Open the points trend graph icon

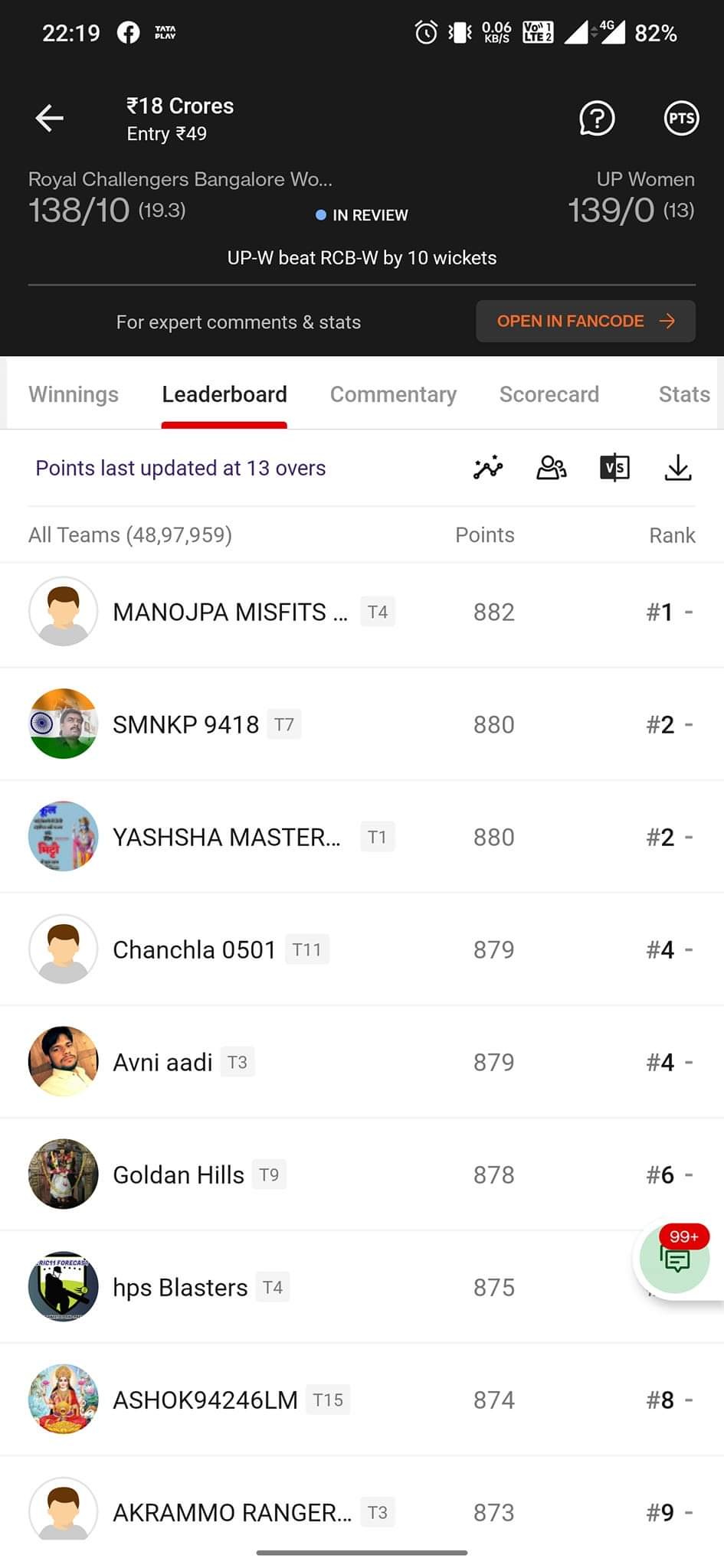pos(488,467)
